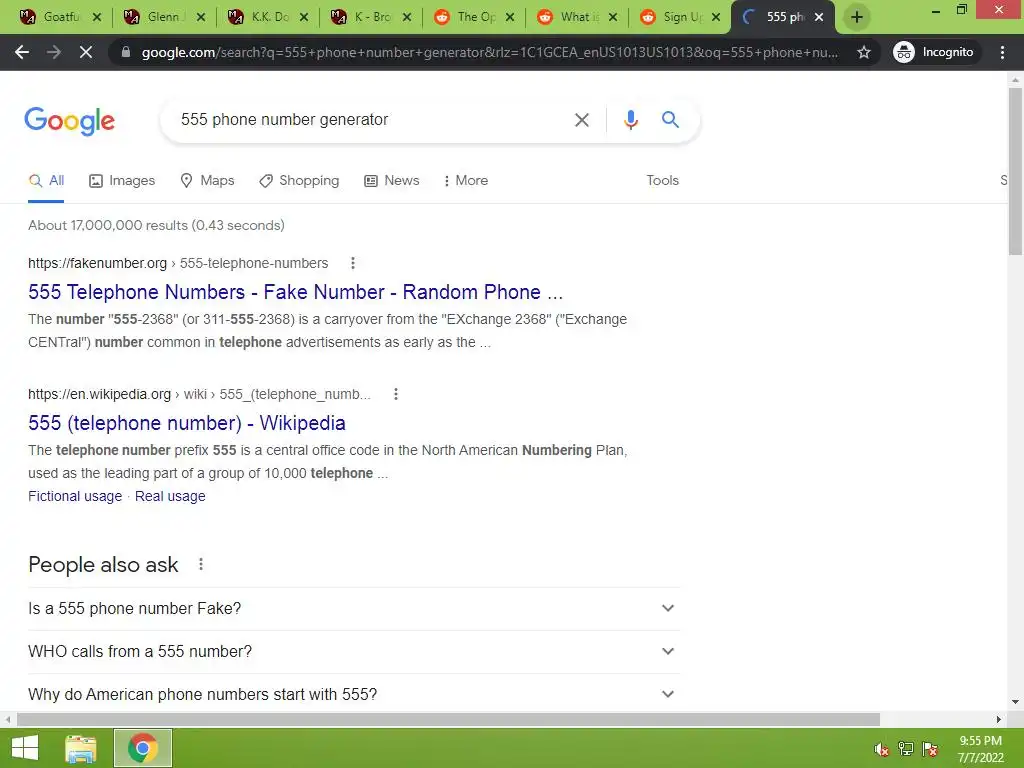Switch to the Sign Up Reddit tab
1024x768 pixels.
[x=680, y=17]
